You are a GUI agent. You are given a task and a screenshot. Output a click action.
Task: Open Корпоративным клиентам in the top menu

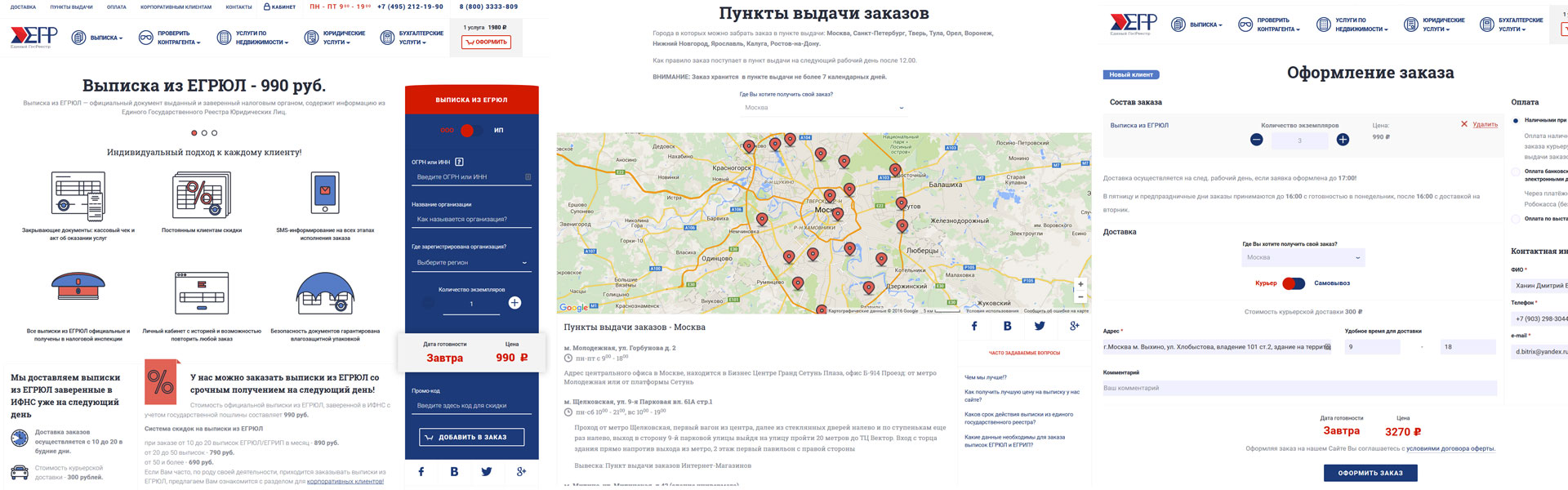tap(176, 7)
